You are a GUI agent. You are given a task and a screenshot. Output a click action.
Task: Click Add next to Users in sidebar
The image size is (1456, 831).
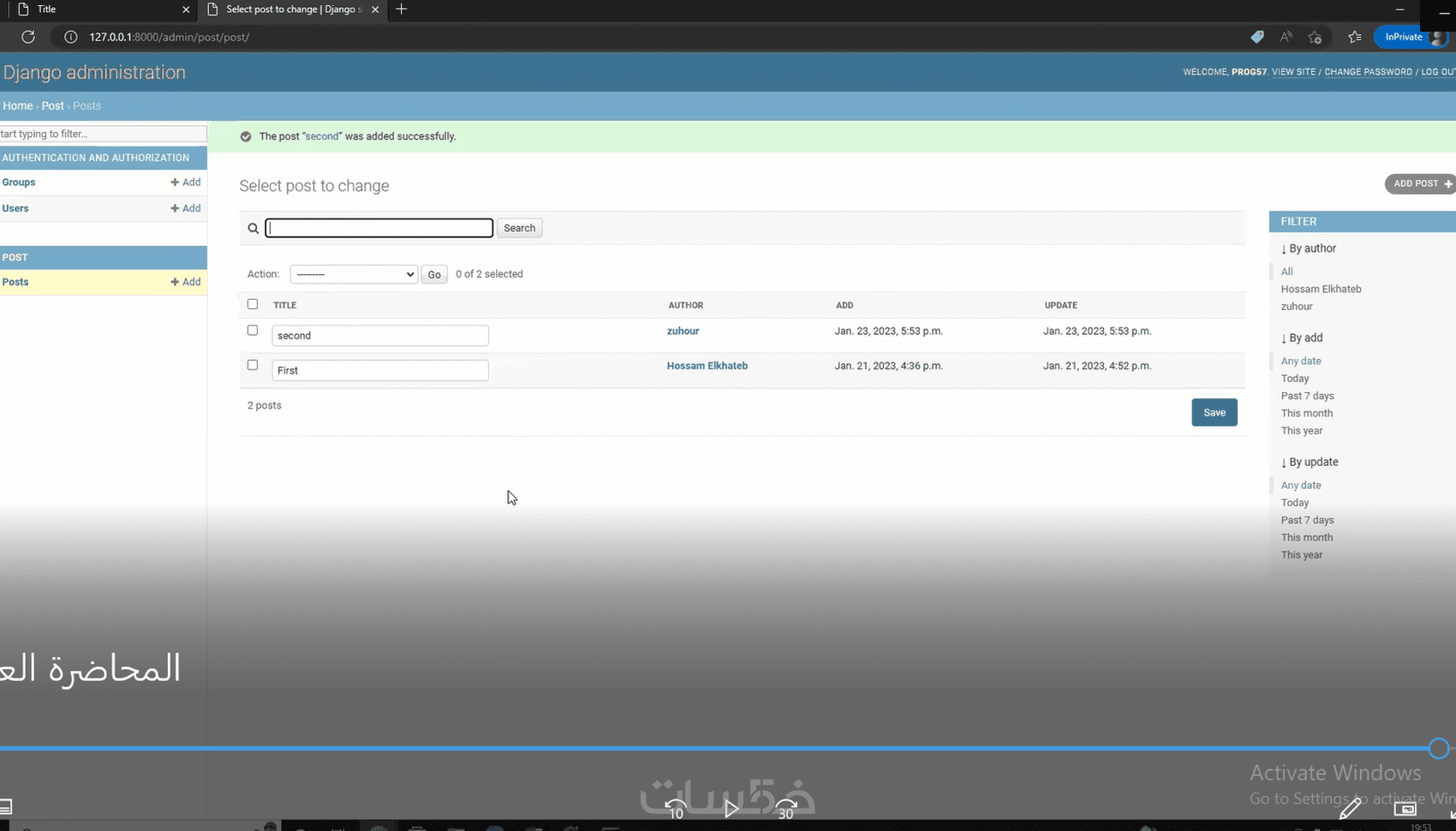click(186, 208)
